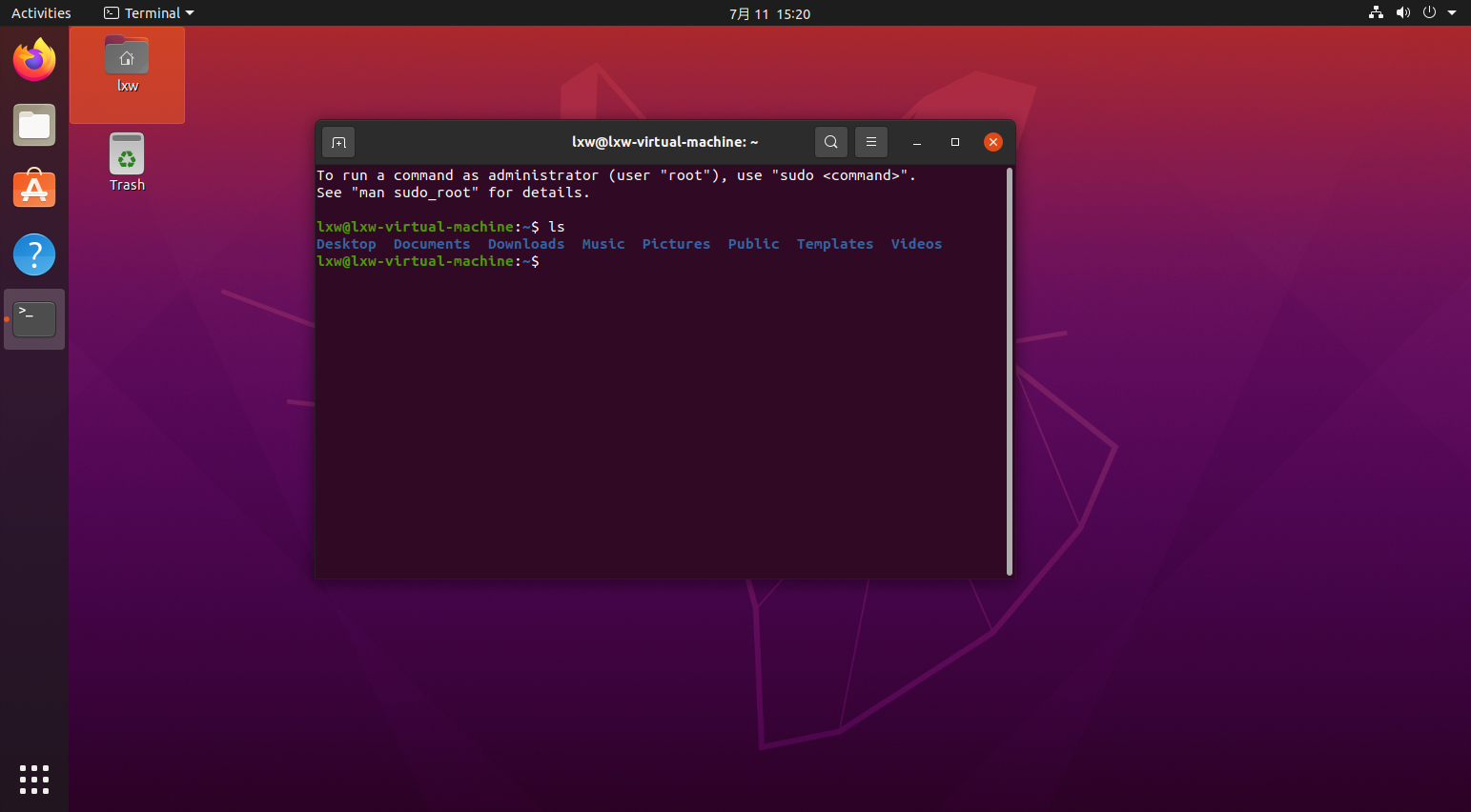Click the 'man sudo_root' text
The height and width of the screenshot is (812, 1471).
(x=415, y=193)
